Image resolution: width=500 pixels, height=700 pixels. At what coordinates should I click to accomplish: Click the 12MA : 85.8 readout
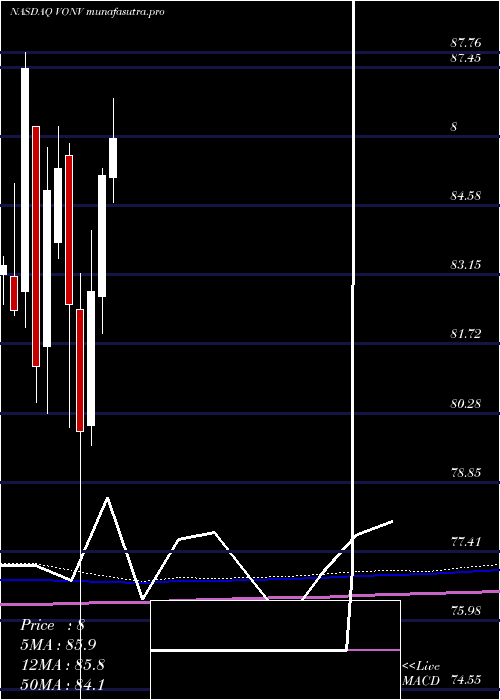[63, 664]
